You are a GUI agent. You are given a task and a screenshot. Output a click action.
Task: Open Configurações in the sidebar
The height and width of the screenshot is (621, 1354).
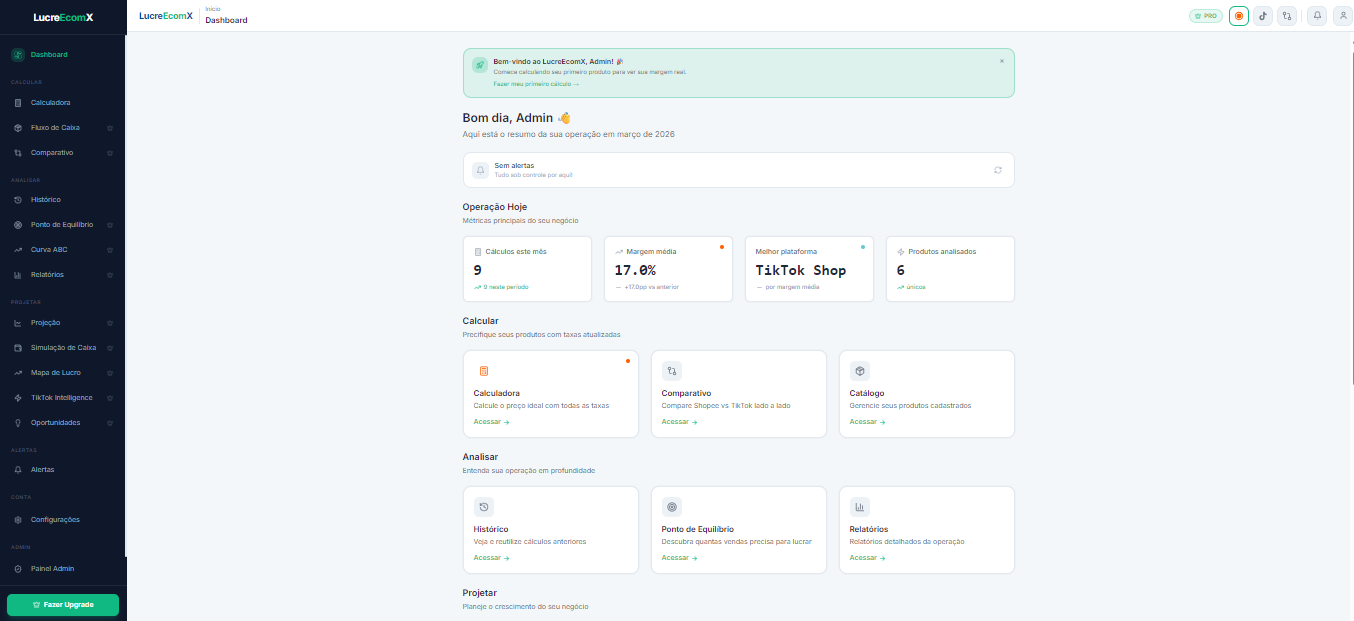coord(63,520)
